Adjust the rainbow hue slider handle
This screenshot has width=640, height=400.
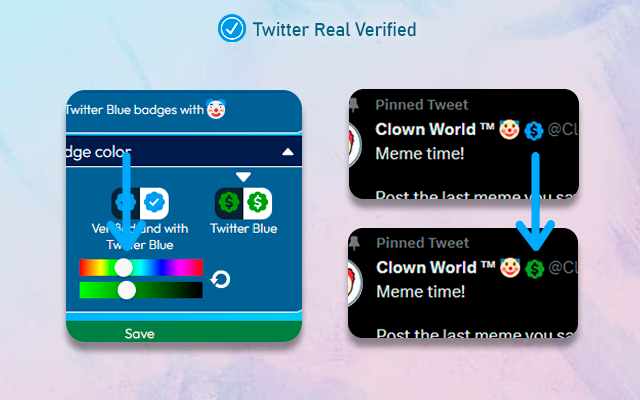pyautogui.click(x=123, y=268)
